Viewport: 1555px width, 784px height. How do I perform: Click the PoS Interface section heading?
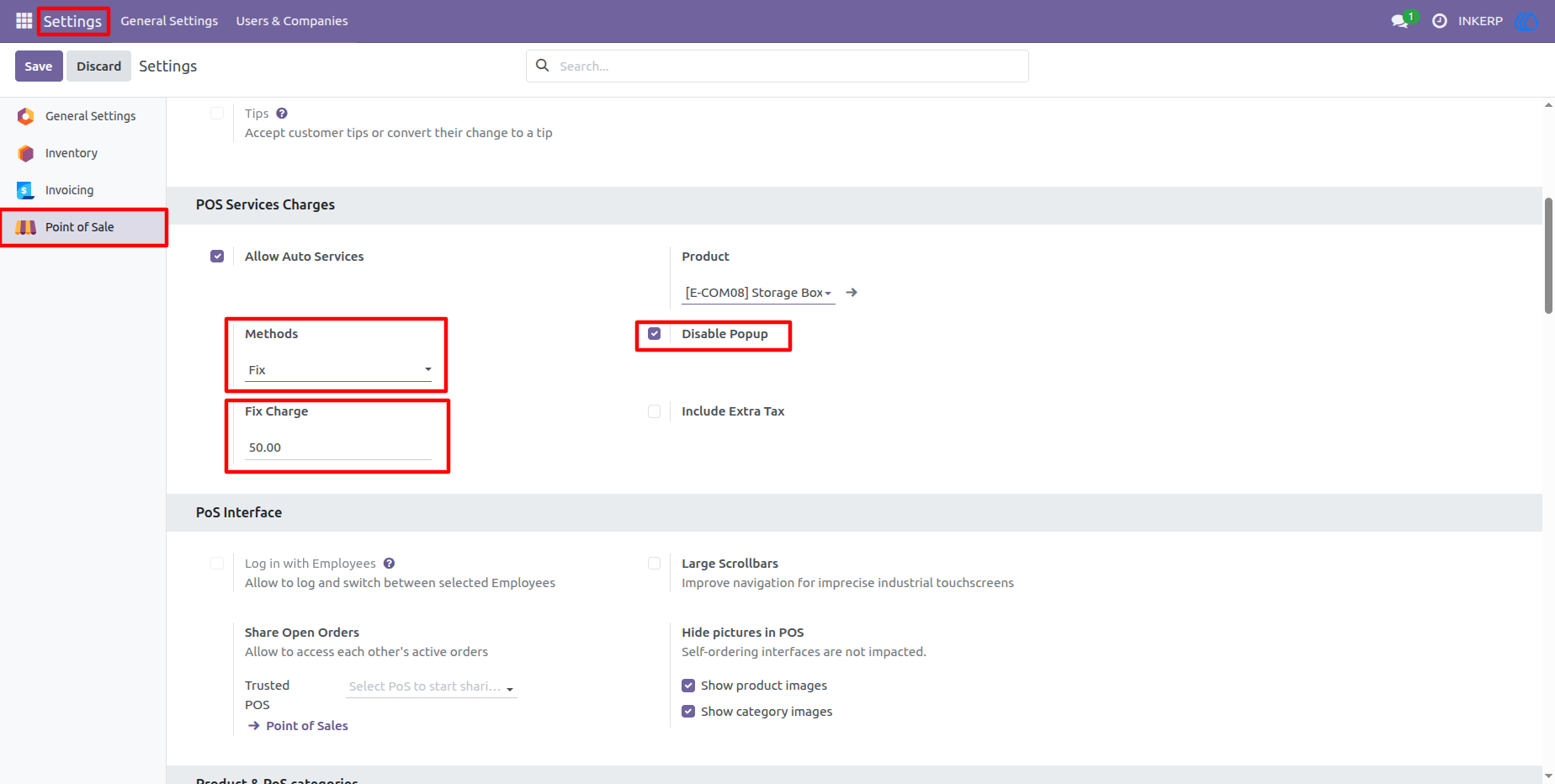(239, 512)
